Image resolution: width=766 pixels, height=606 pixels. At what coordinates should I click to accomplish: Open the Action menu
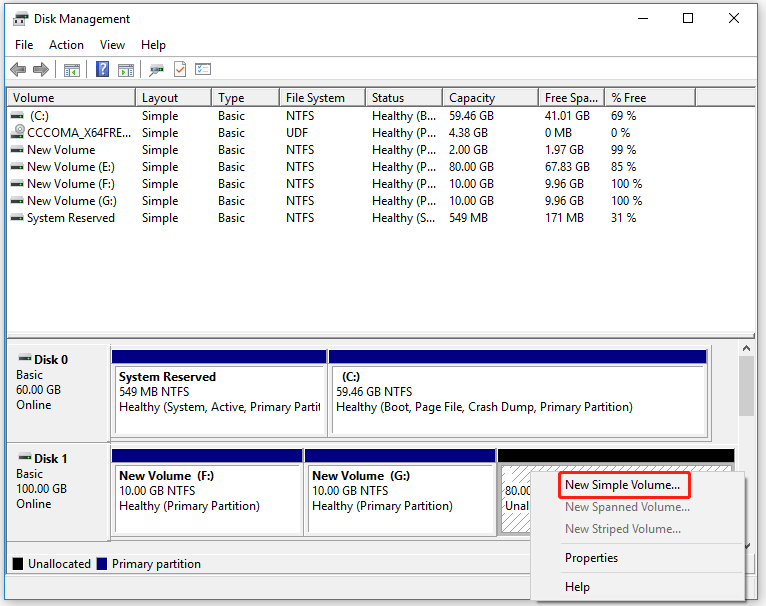pos(66,45)
